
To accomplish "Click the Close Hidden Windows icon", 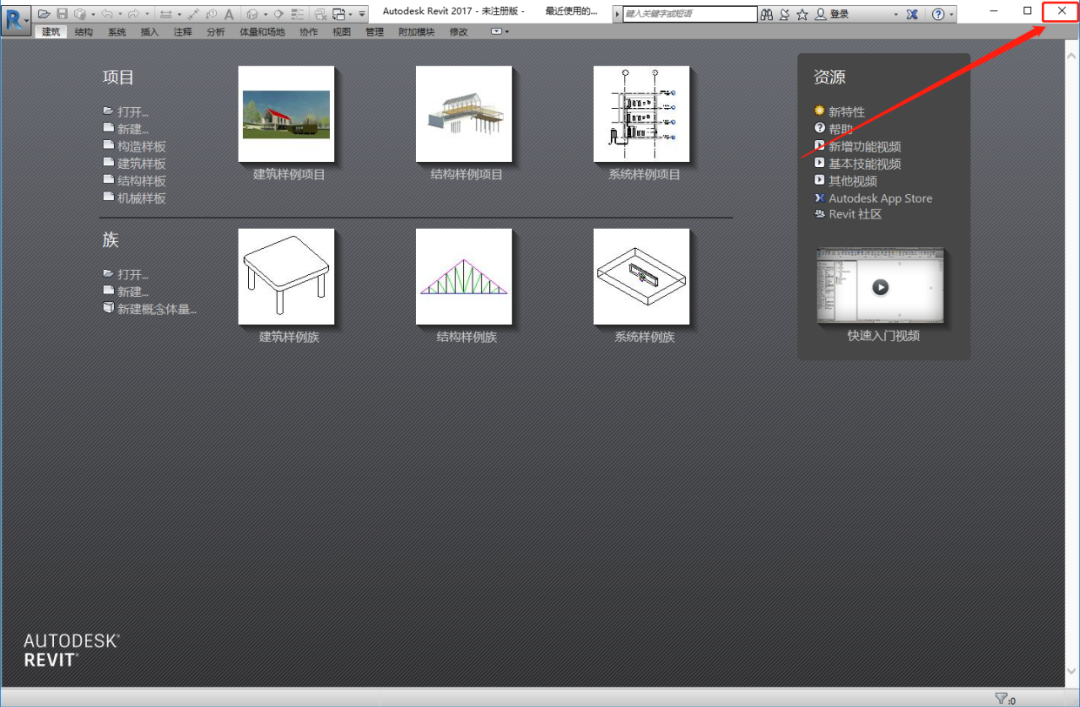I will tap(321, 14).
